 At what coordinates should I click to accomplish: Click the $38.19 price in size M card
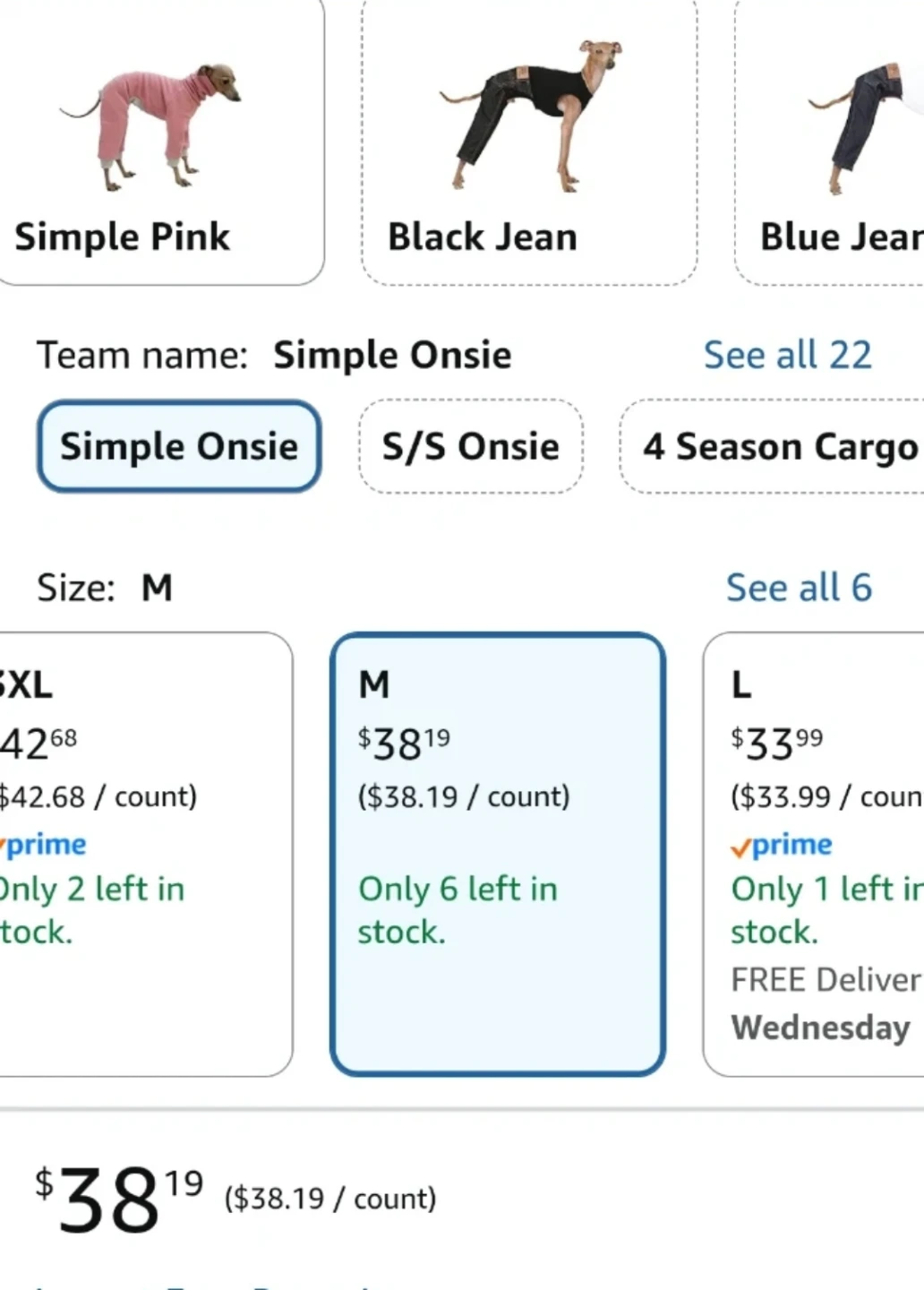point(404,744)
